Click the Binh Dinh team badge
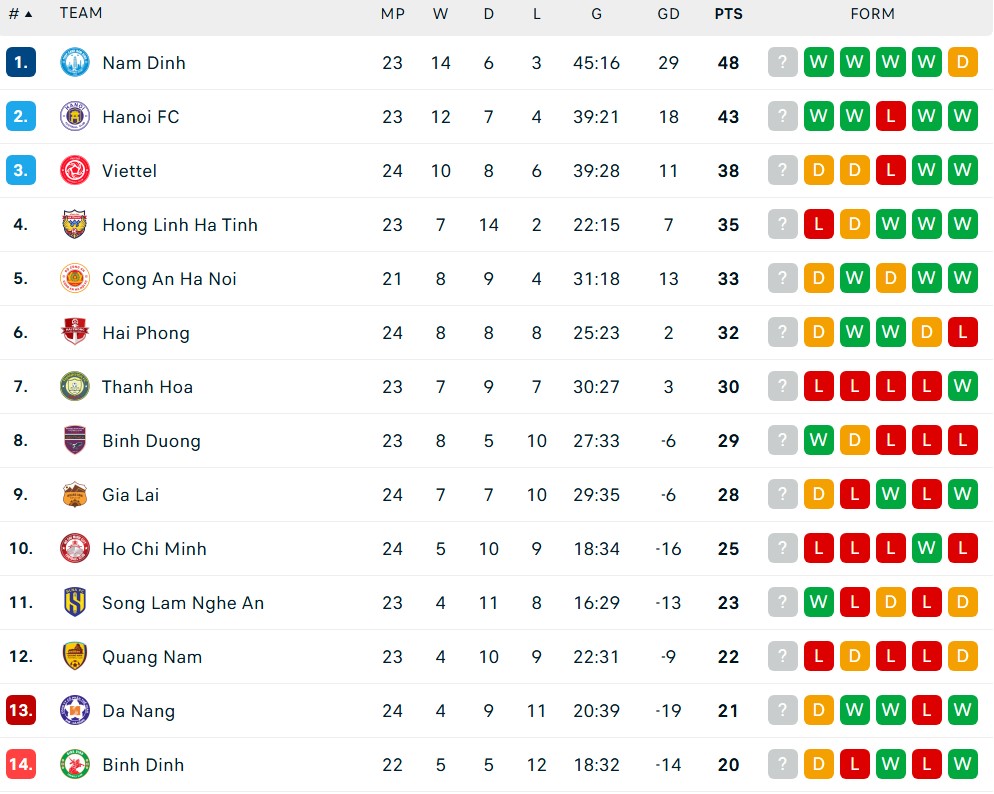Image resolution: width=994 pixels, height=794 pixels. click(75, 764)
